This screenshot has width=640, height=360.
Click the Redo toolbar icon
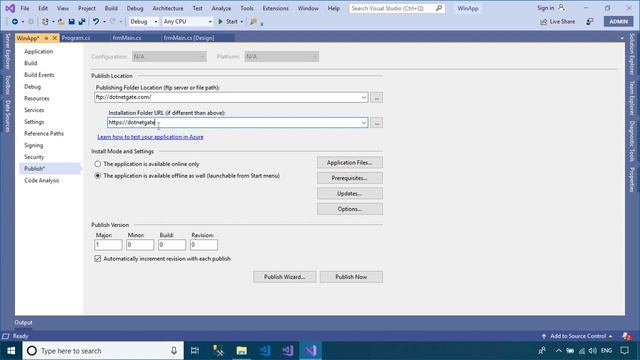(x=113, y=22)
